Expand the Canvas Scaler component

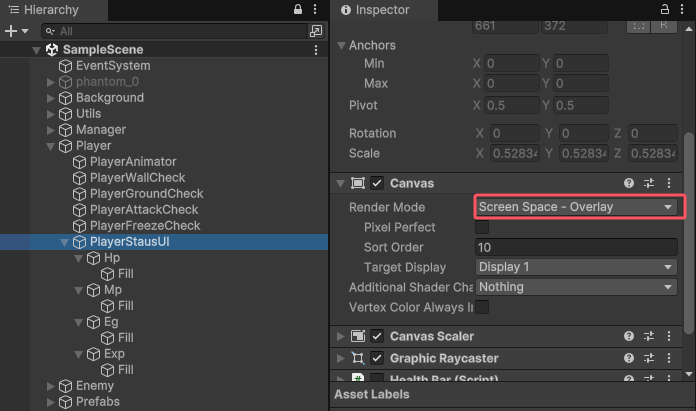340,336
